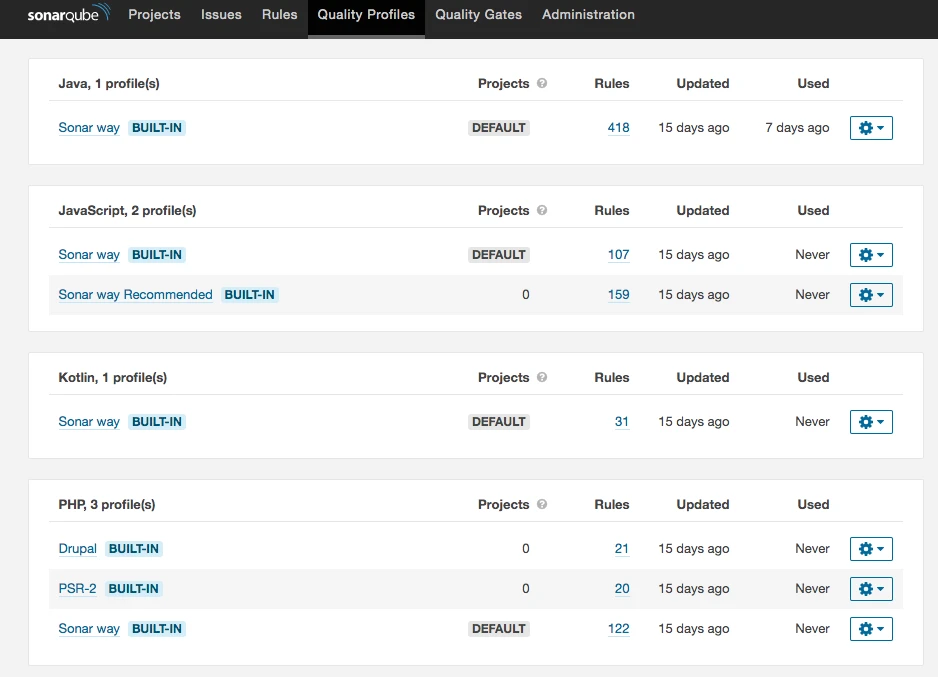The width and height of the screenshot is (938, 677).
Task: Go to Administration menu
Action: tap(588, 14)
